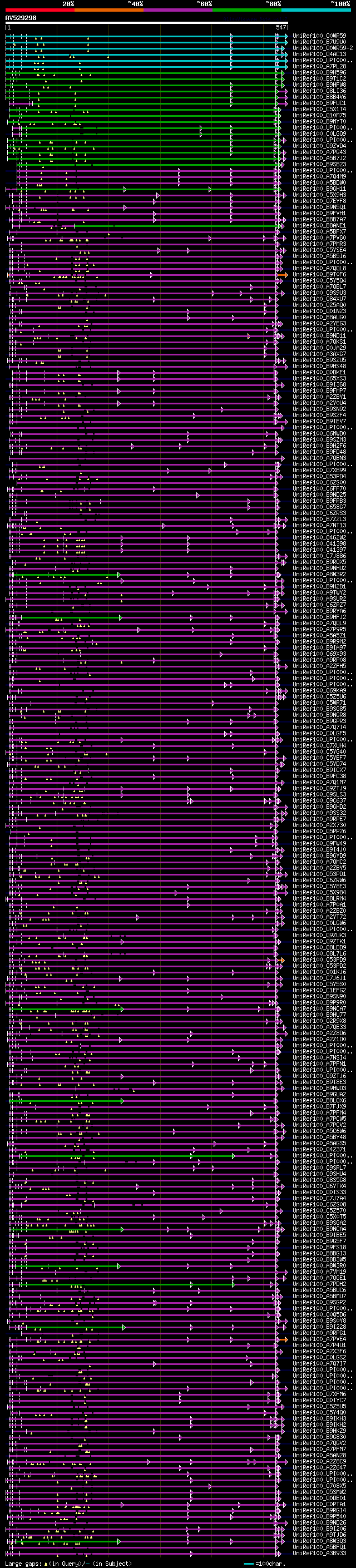Select hit label UniRef100_Q10M75
356x1568 pixels.
(319, 116)
